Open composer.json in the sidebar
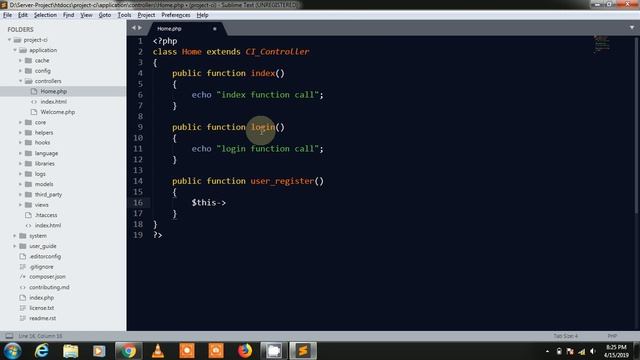 [47, 277]
